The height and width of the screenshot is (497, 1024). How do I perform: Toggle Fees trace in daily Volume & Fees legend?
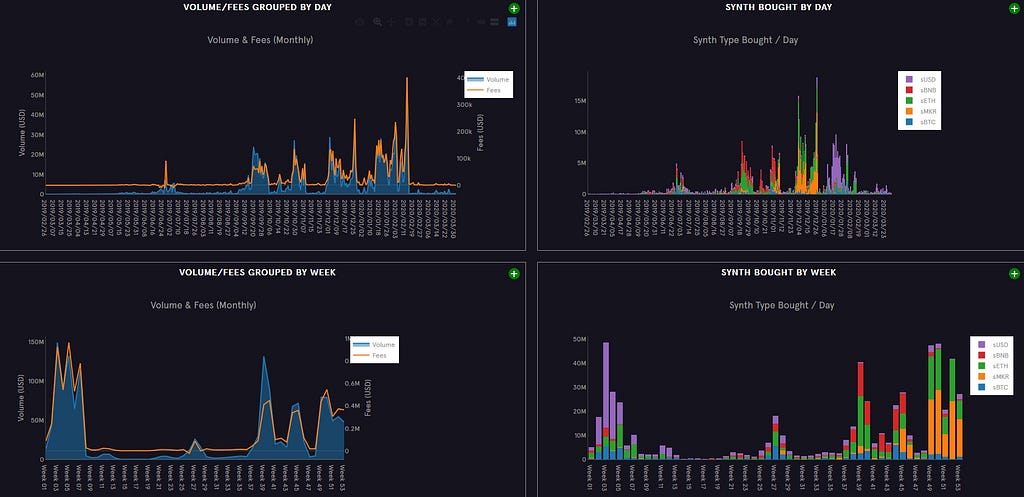tap(488, 90)
